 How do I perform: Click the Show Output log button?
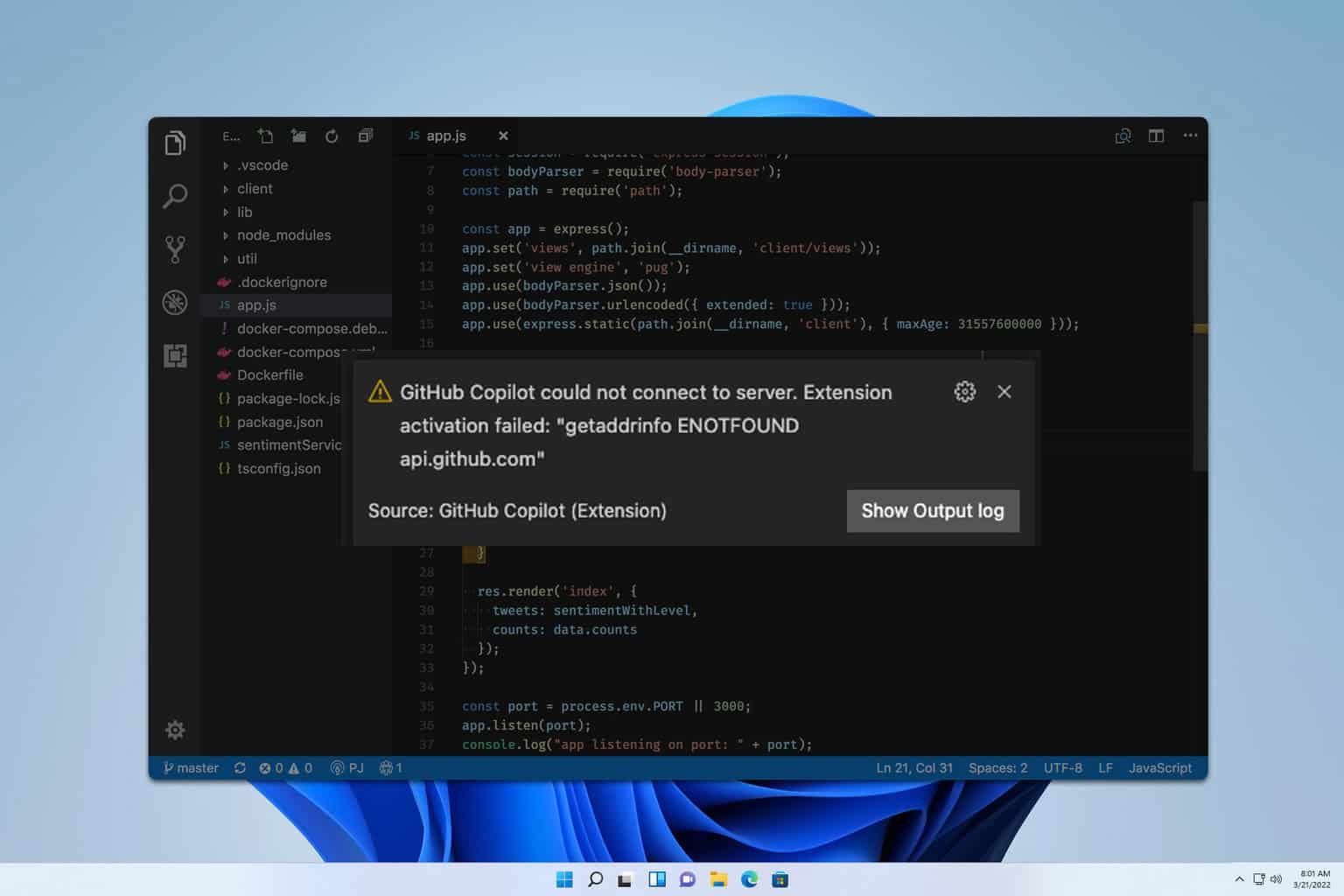(933, 511)
